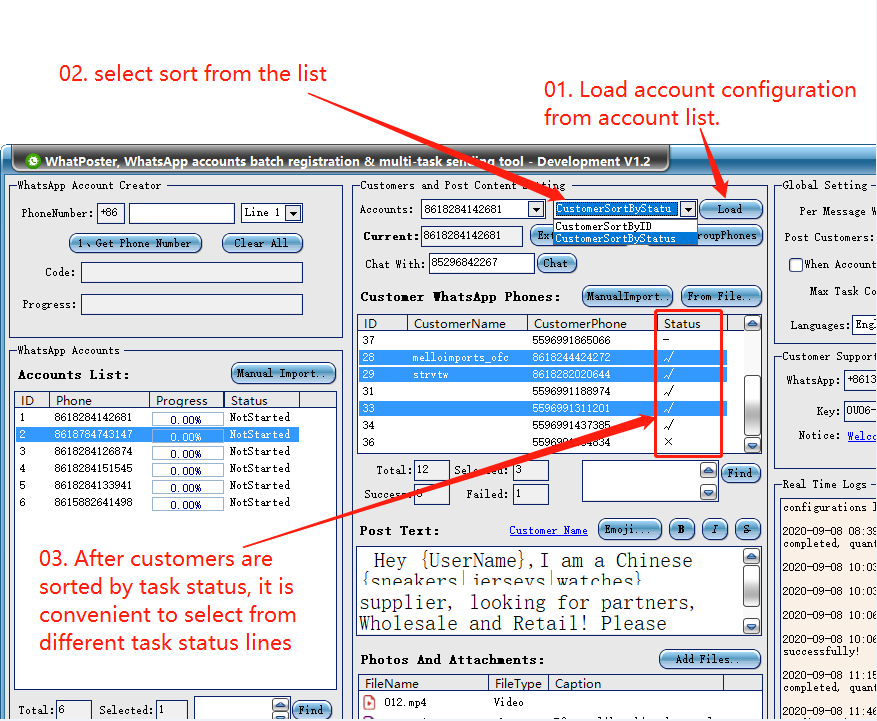Up arrow beside accounts Find box
Image resolution: width=877 pixels, height=721 pixels.
pos(281,704)
